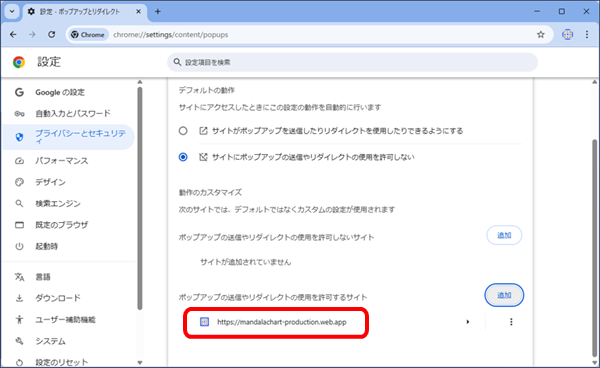Open 言語 settings
This screenshot has width=600, height=368.
69,277
